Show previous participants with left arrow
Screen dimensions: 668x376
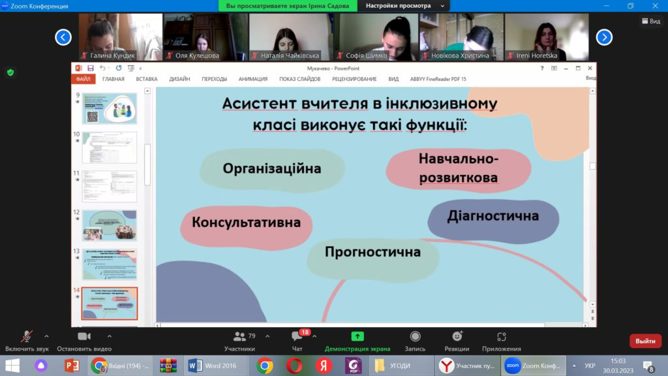[63, 37]
